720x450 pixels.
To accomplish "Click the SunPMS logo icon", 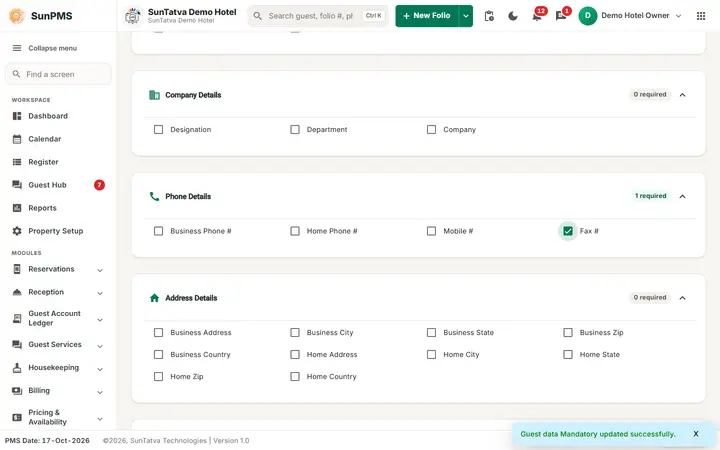I will pos(17,16).
